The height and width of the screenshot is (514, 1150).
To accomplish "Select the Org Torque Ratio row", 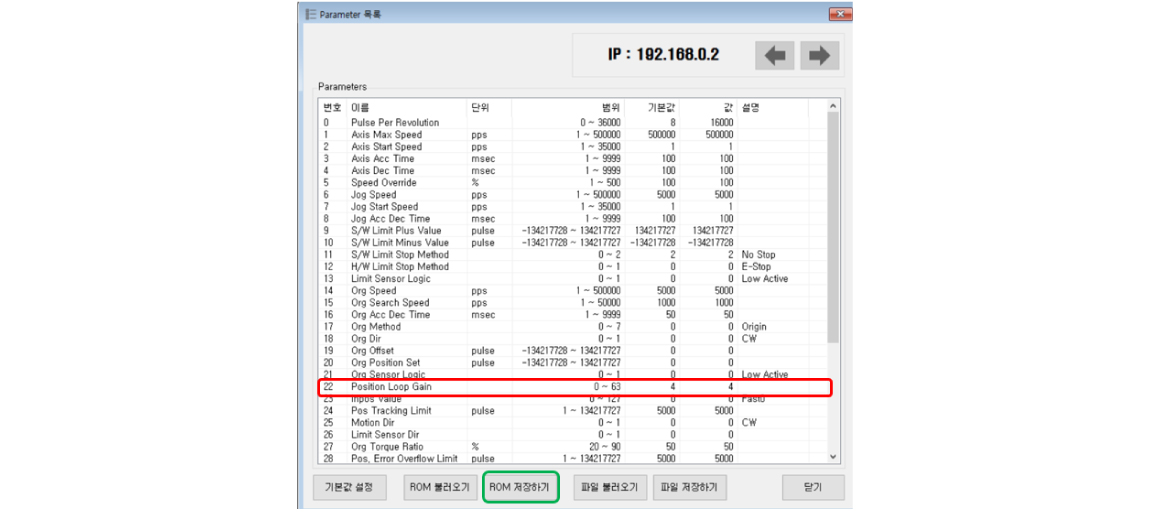I will tap(572, 447).
